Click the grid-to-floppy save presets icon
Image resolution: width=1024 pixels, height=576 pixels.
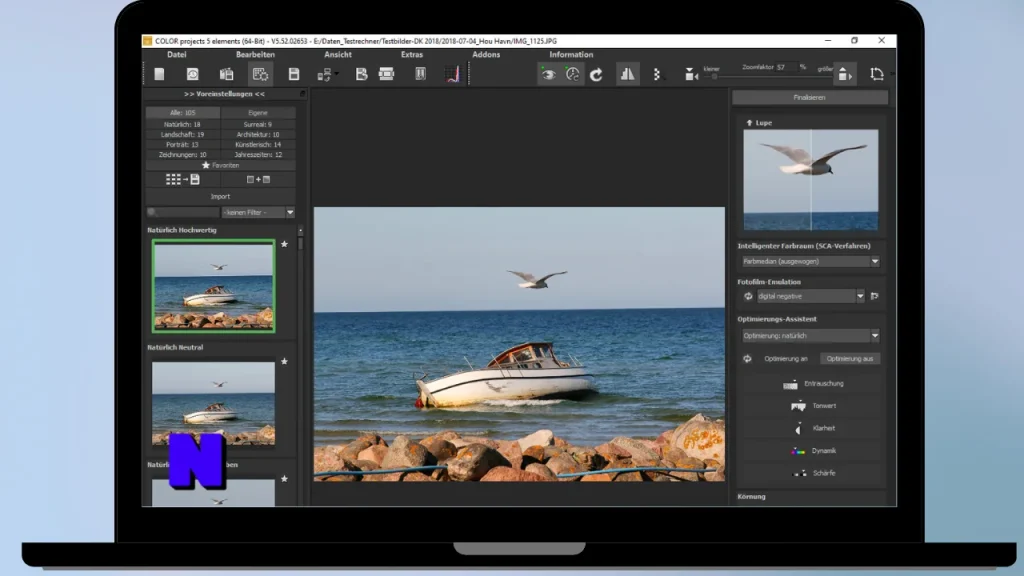click(183, 179)
